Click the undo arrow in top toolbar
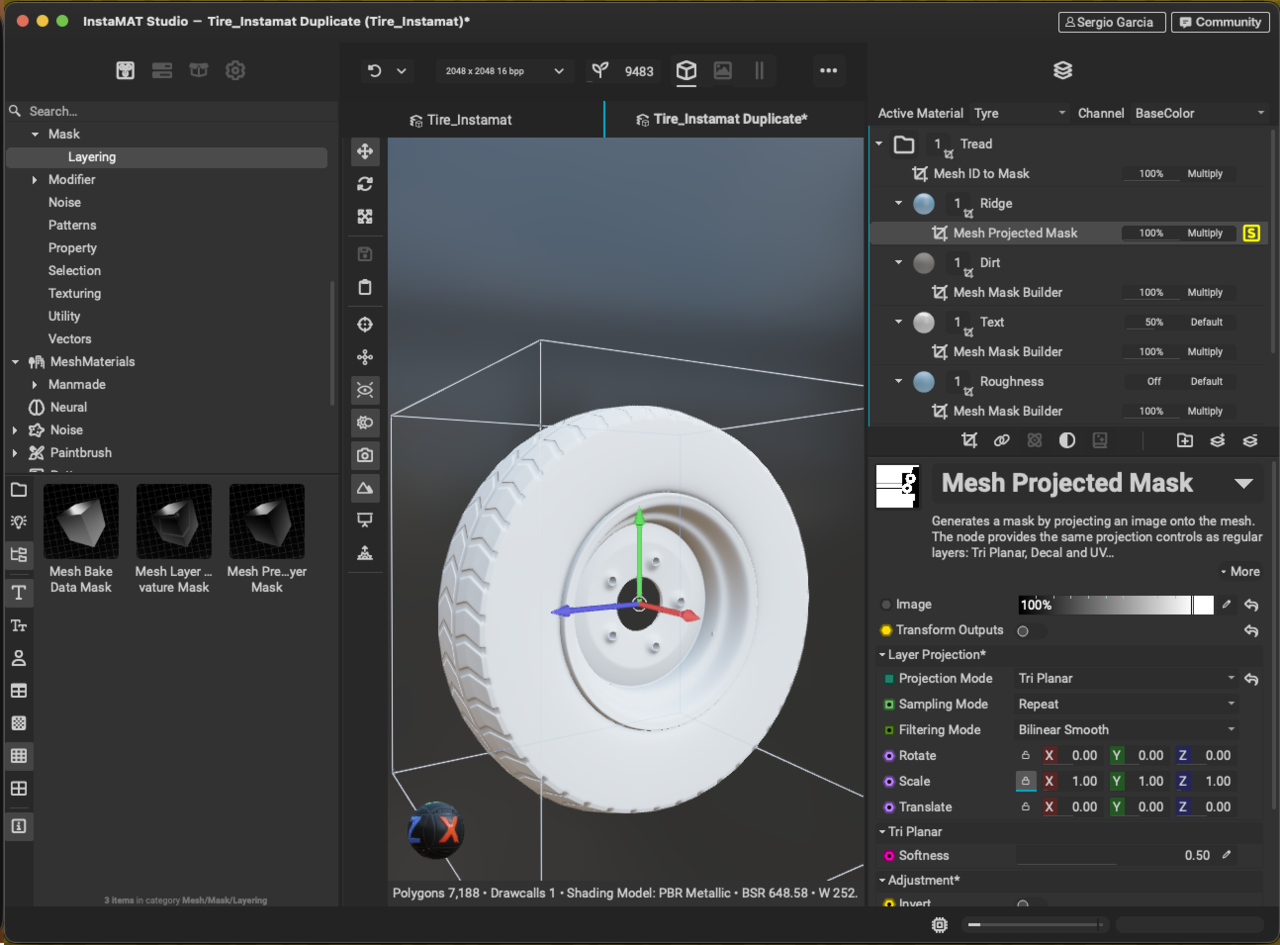Viewport: 1280px width, 945px height. [375, 71]
